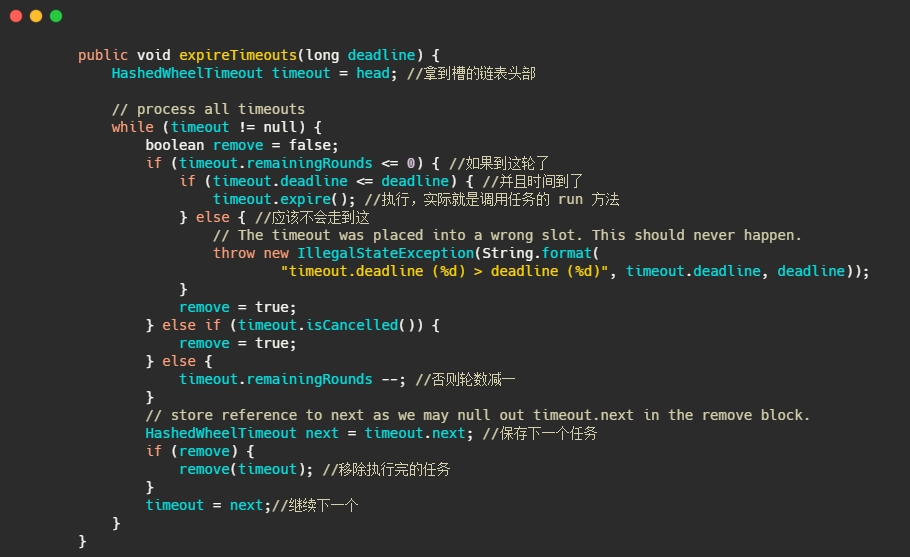Click the yellow minimize window dot
Image resolution: width=910 pixels, height=557 pixels.
[36, 16]
